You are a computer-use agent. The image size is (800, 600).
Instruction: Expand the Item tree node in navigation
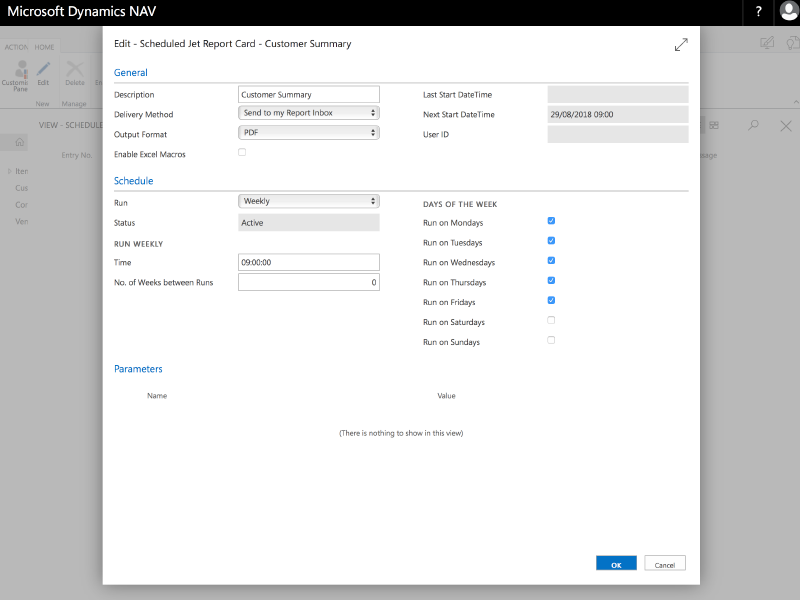pyautogui.click(x=9, y=171)
